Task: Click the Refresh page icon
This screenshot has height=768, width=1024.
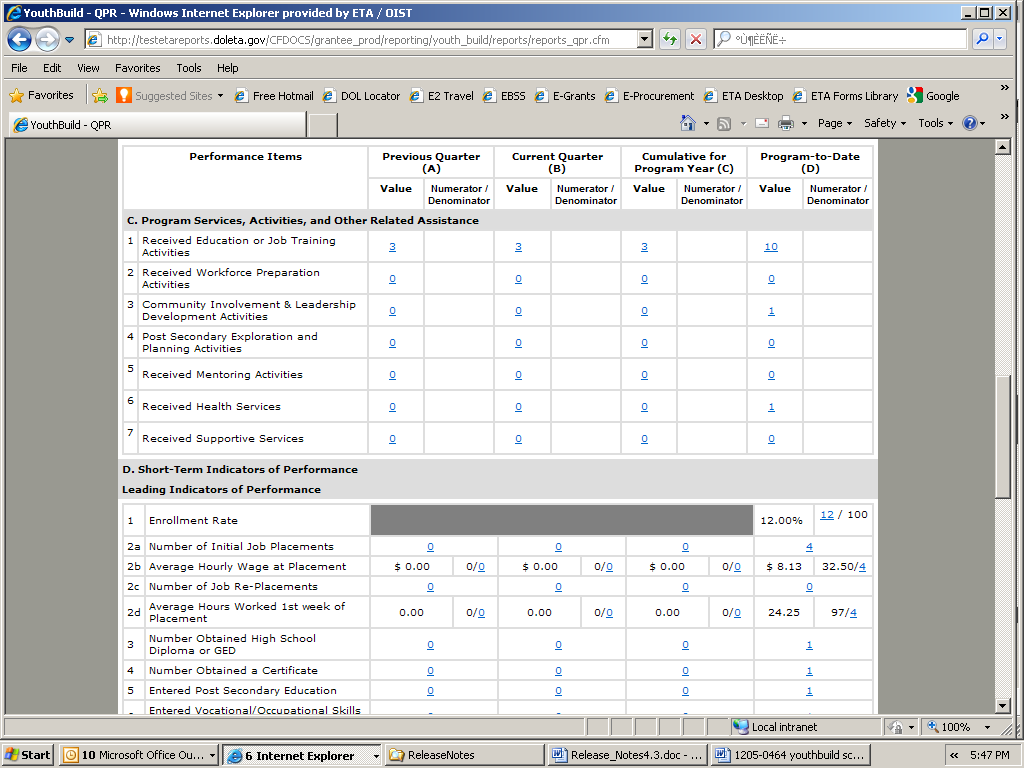Action: 669,40
